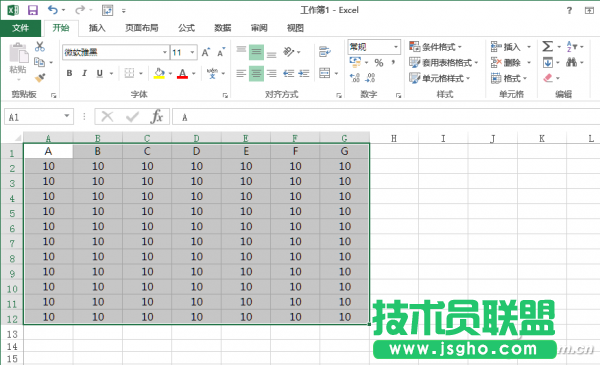Image resolution: width=600 pixels, height=365 pixels.
Task: Open text orientation options
Action: pyautogui.click(x=289, y=52)
